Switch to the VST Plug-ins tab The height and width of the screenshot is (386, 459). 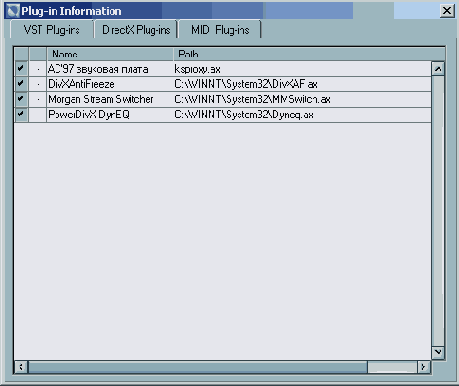[x=52, y=30]
